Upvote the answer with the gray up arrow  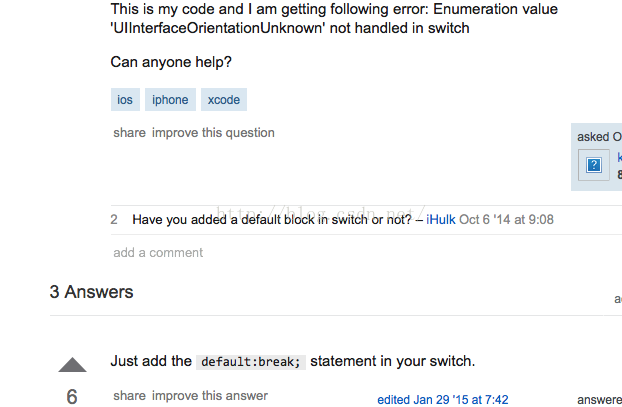(x=73, y=366)
